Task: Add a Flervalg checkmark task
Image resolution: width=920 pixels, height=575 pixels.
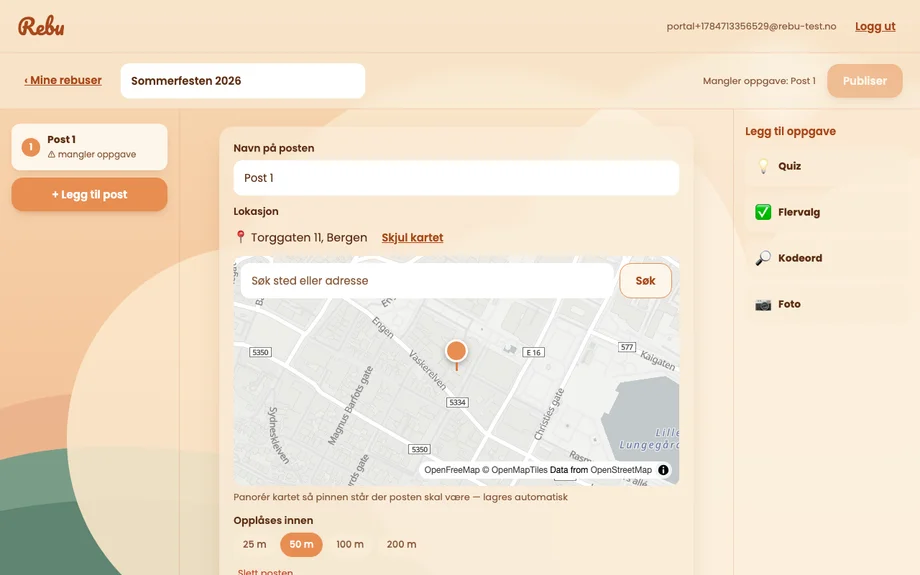Action: (x=826, y=212)
